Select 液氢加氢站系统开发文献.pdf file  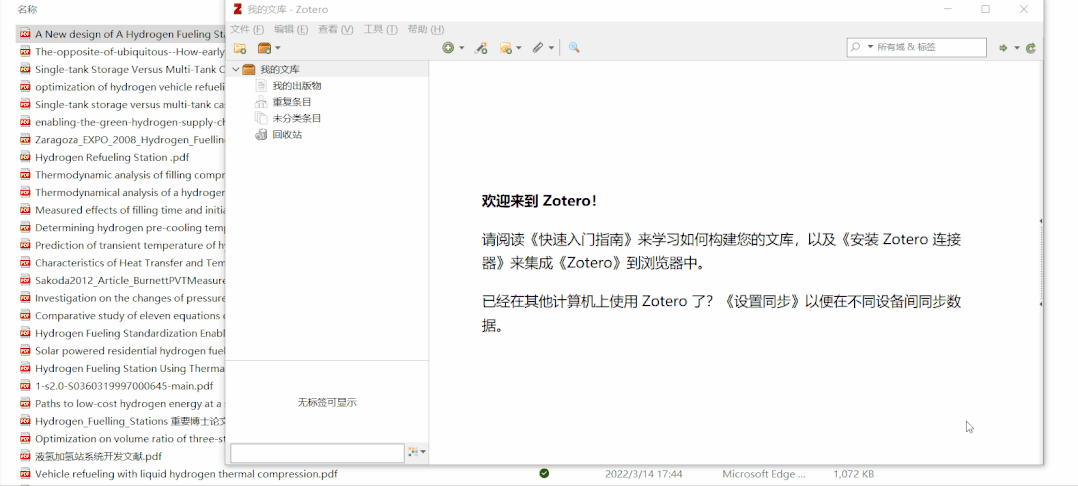point(98,456)
